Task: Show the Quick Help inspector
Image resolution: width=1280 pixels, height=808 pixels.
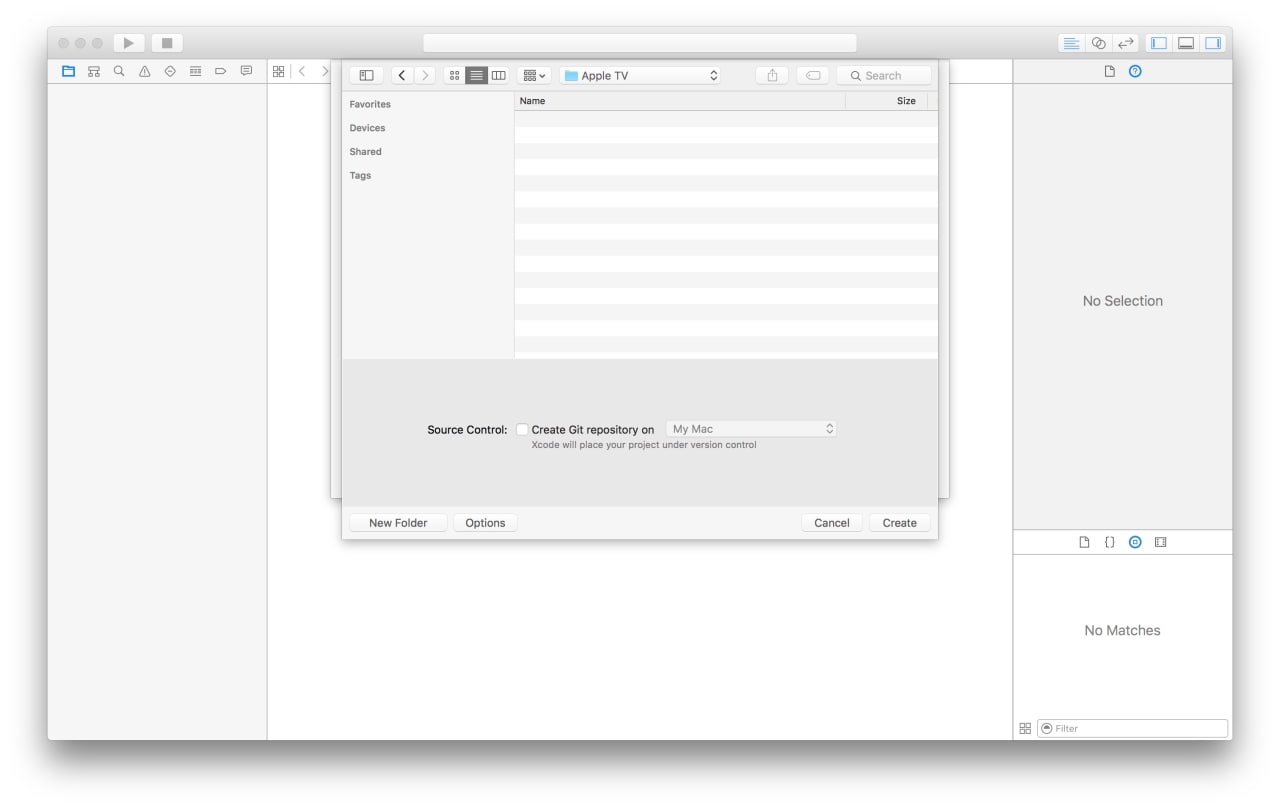Action: coord(1135,71)
